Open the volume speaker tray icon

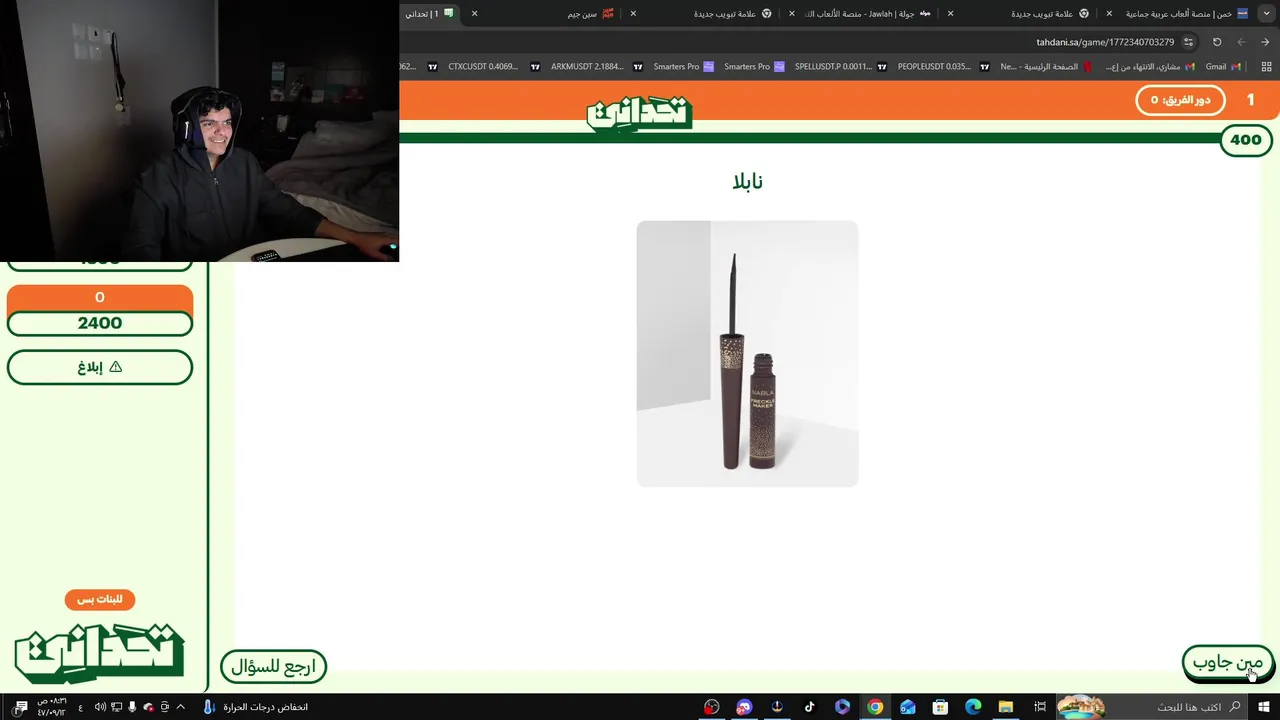100,707
